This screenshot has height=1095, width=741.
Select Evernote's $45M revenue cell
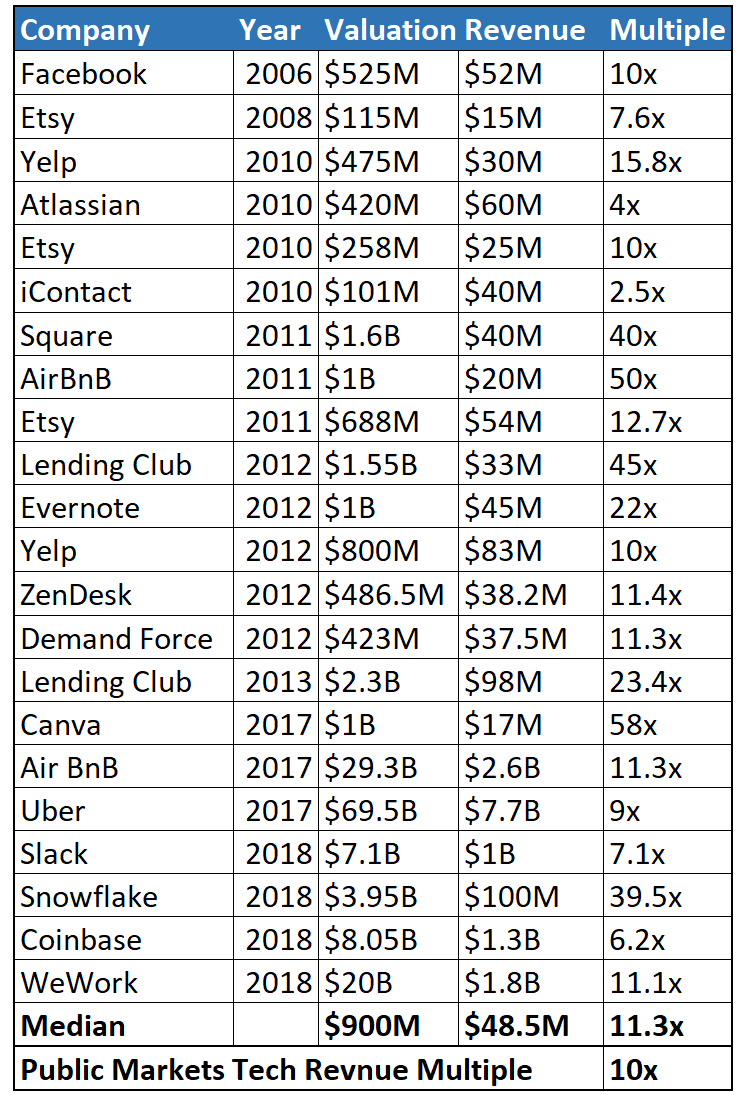pyautogui.click(x=503, y=508)
